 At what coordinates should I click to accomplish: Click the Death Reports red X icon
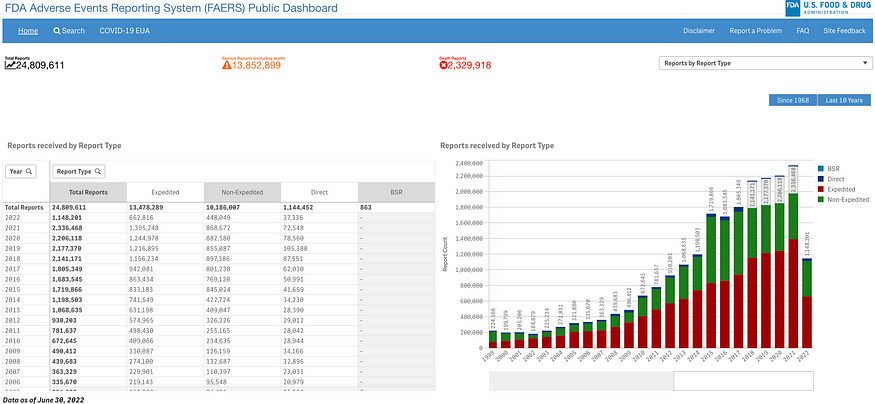click(x=444, y=65)
